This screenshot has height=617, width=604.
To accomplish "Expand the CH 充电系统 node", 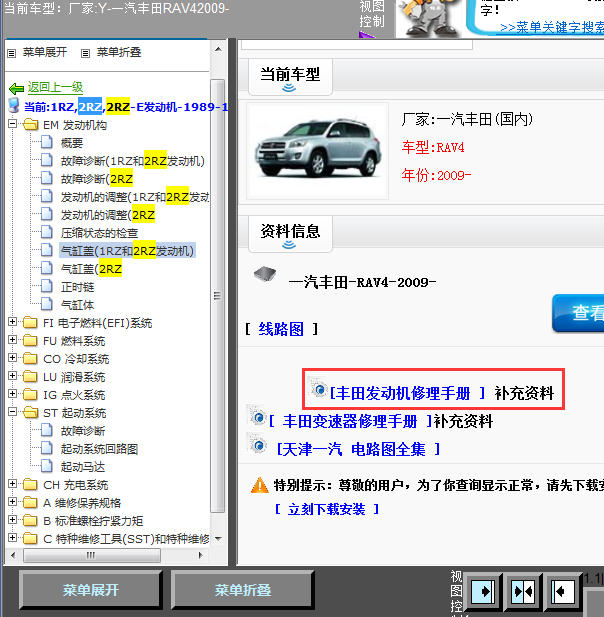I will [13, 484].
